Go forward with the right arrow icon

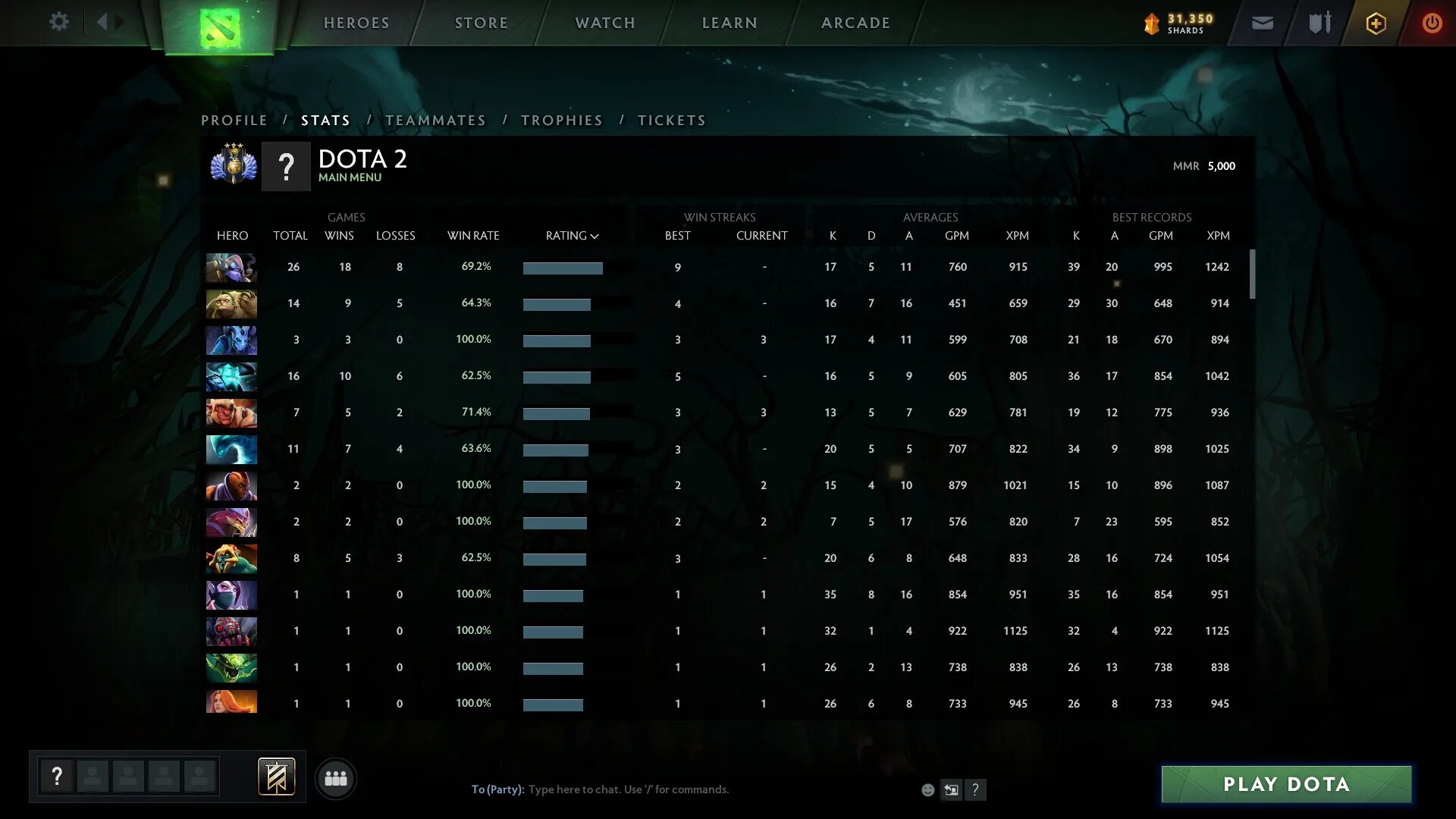[120, 22]
